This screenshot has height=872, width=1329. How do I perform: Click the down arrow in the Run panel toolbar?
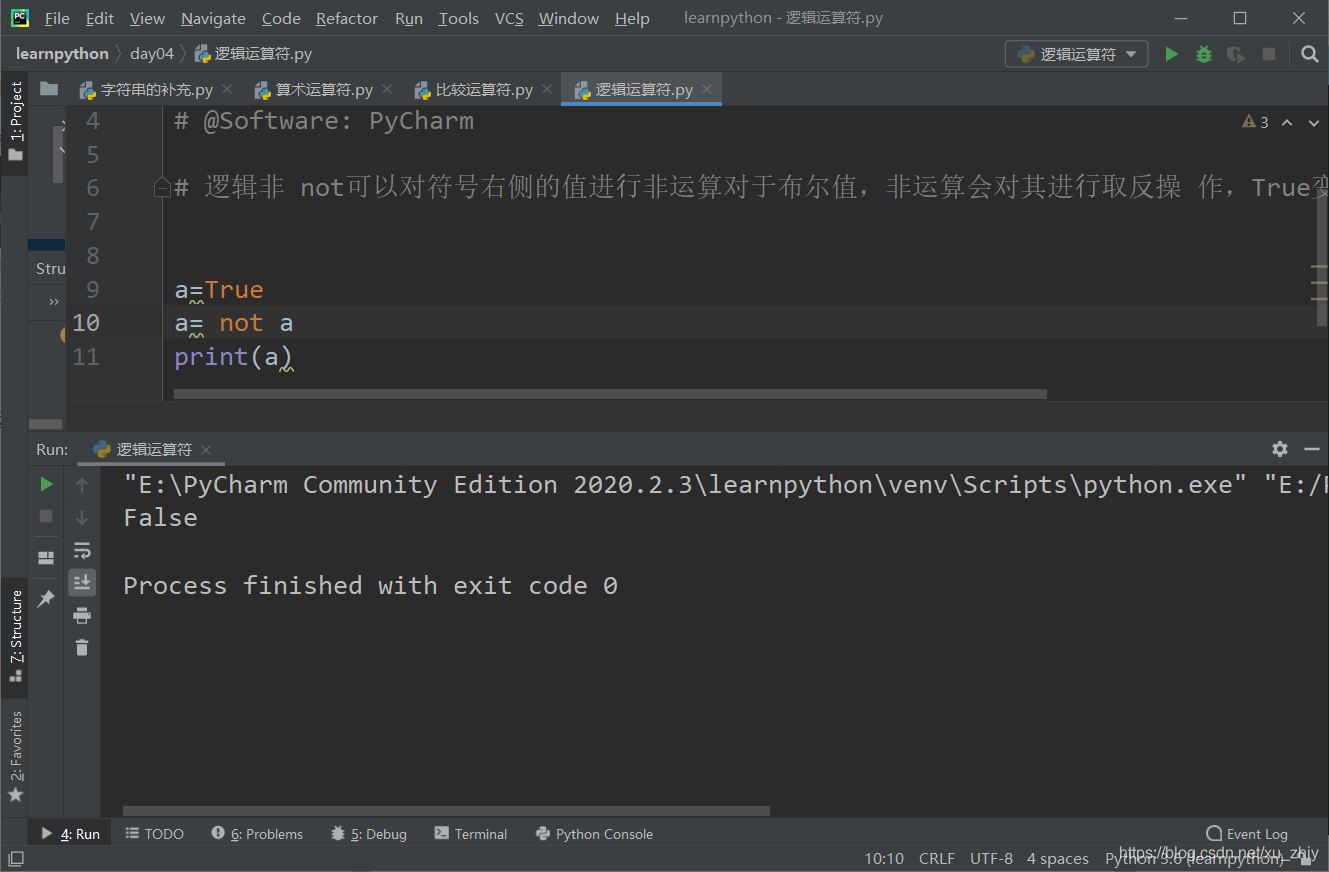point(82,517)
